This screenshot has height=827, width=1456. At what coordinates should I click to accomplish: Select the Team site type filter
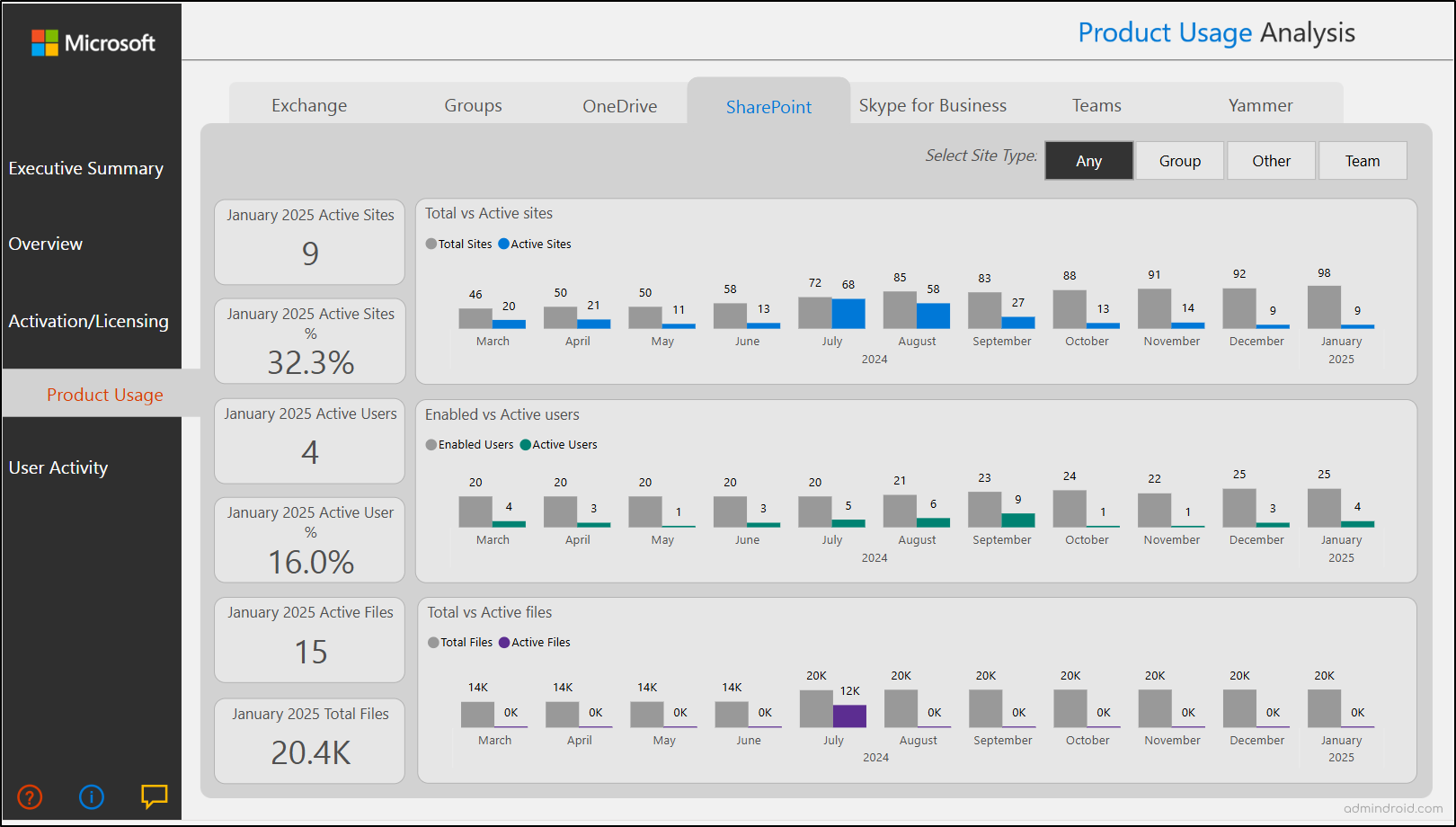[x=1363, y=160]
